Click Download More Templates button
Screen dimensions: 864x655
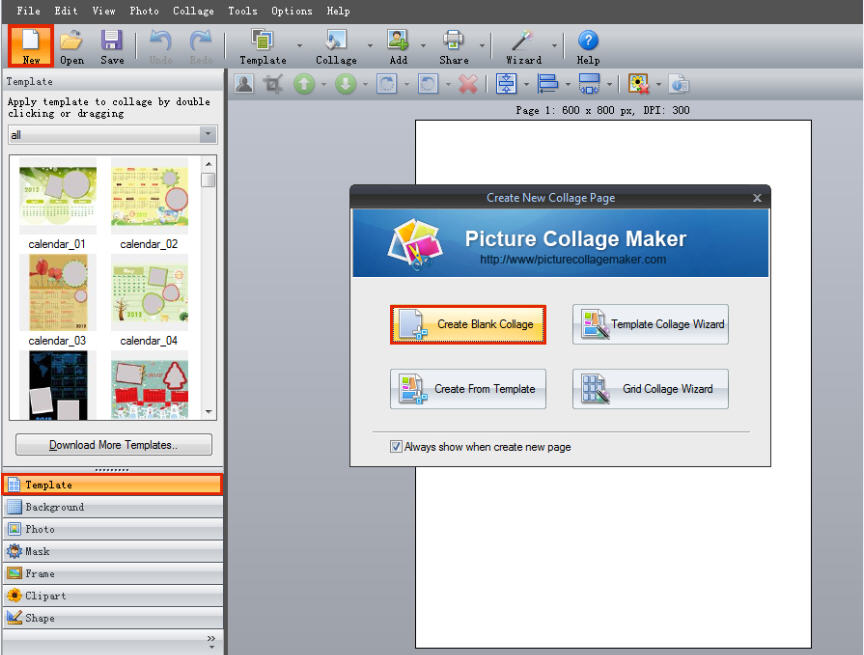pos(113,445)
